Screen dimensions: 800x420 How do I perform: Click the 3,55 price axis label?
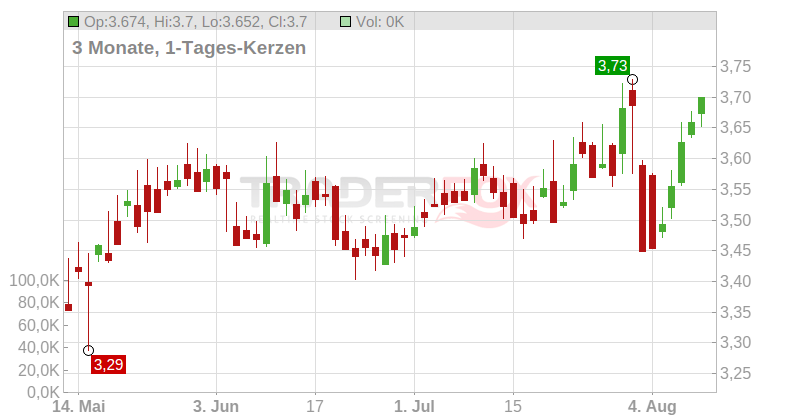coord(735,189)
